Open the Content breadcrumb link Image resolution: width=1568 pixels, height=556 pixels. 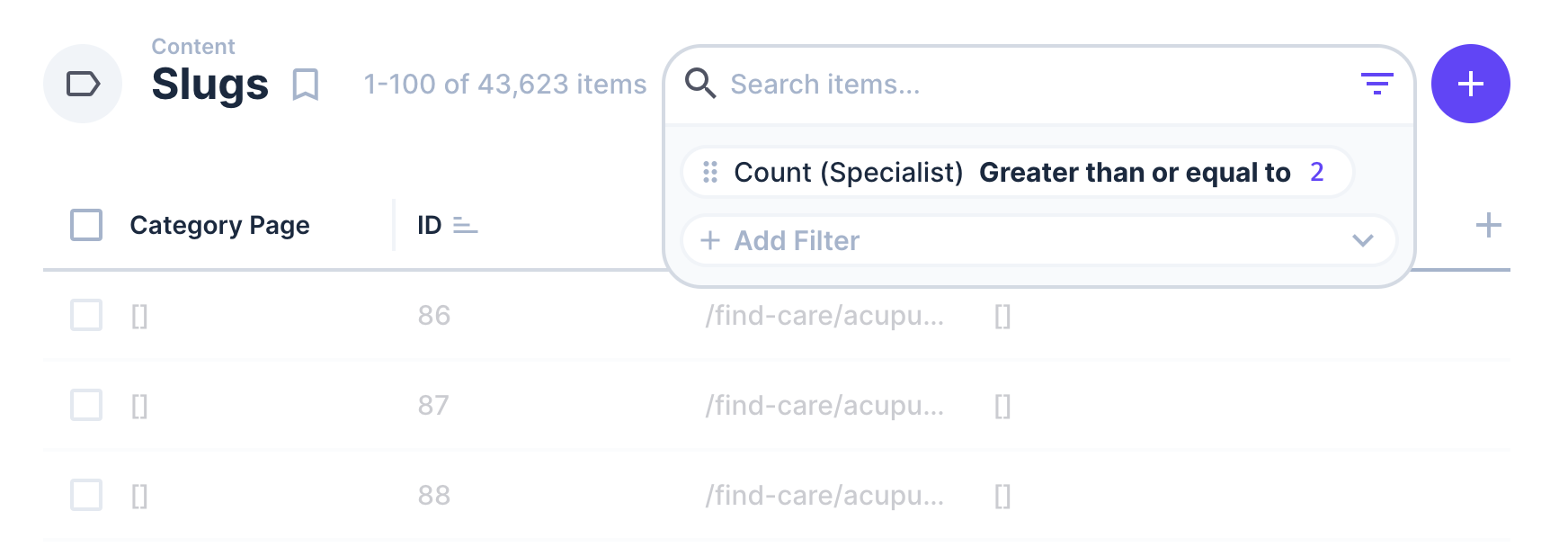(x=192, y=47)
